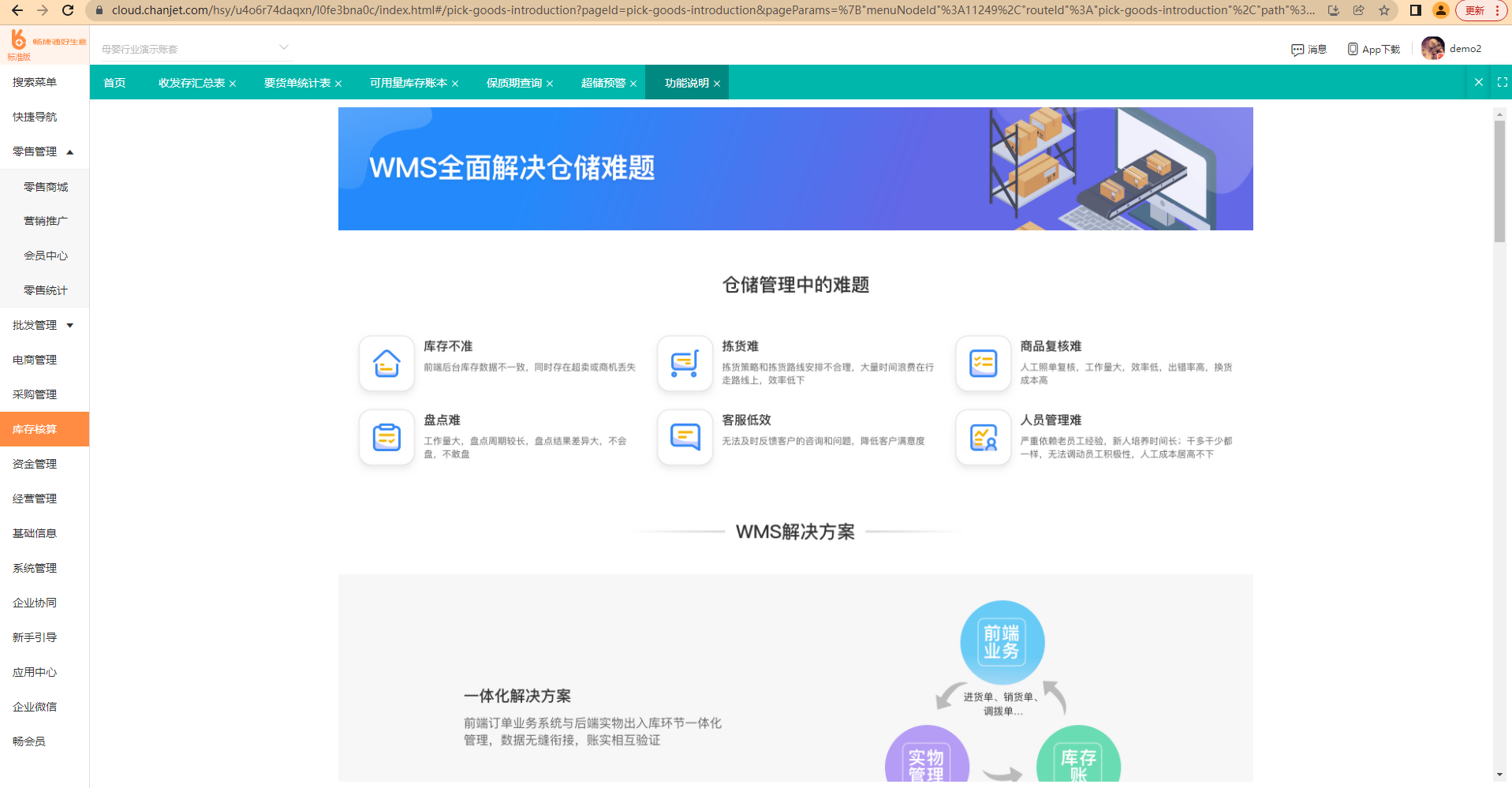Click the 消息 message icon
This screenshot has height=788, width=1512.
(1297, 48)
